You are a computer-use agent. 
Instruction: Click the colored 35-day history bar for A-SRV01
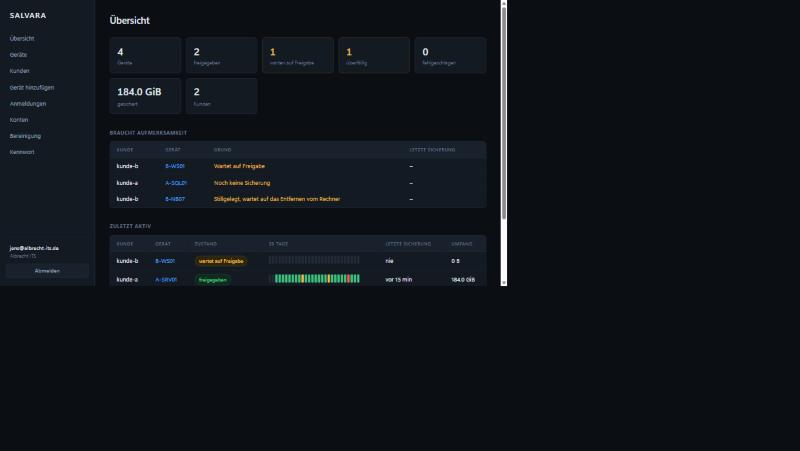coord(314,279)
